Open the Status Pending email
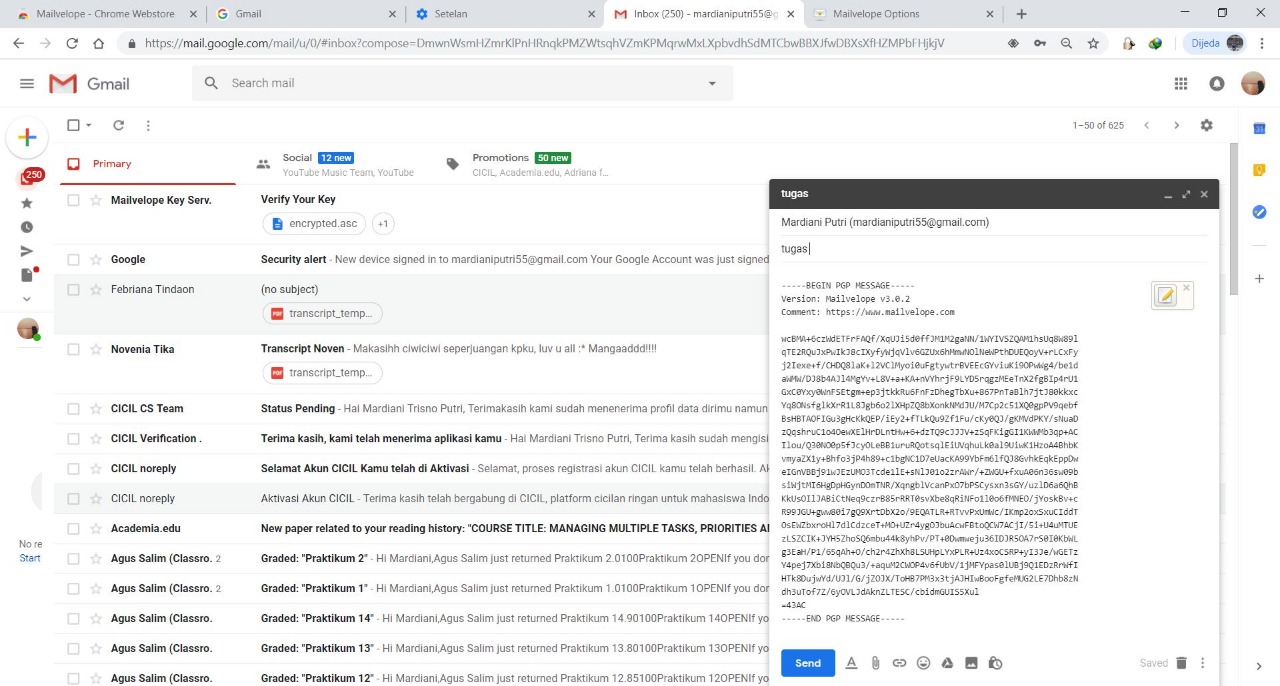 click(x=298, y=408)
